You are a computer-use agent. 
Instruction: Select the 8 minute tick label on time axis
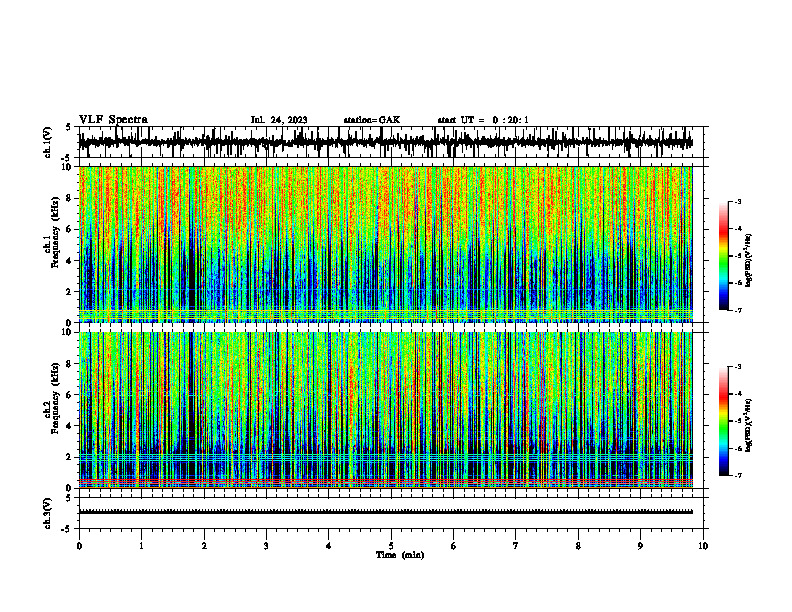(578, 546)
